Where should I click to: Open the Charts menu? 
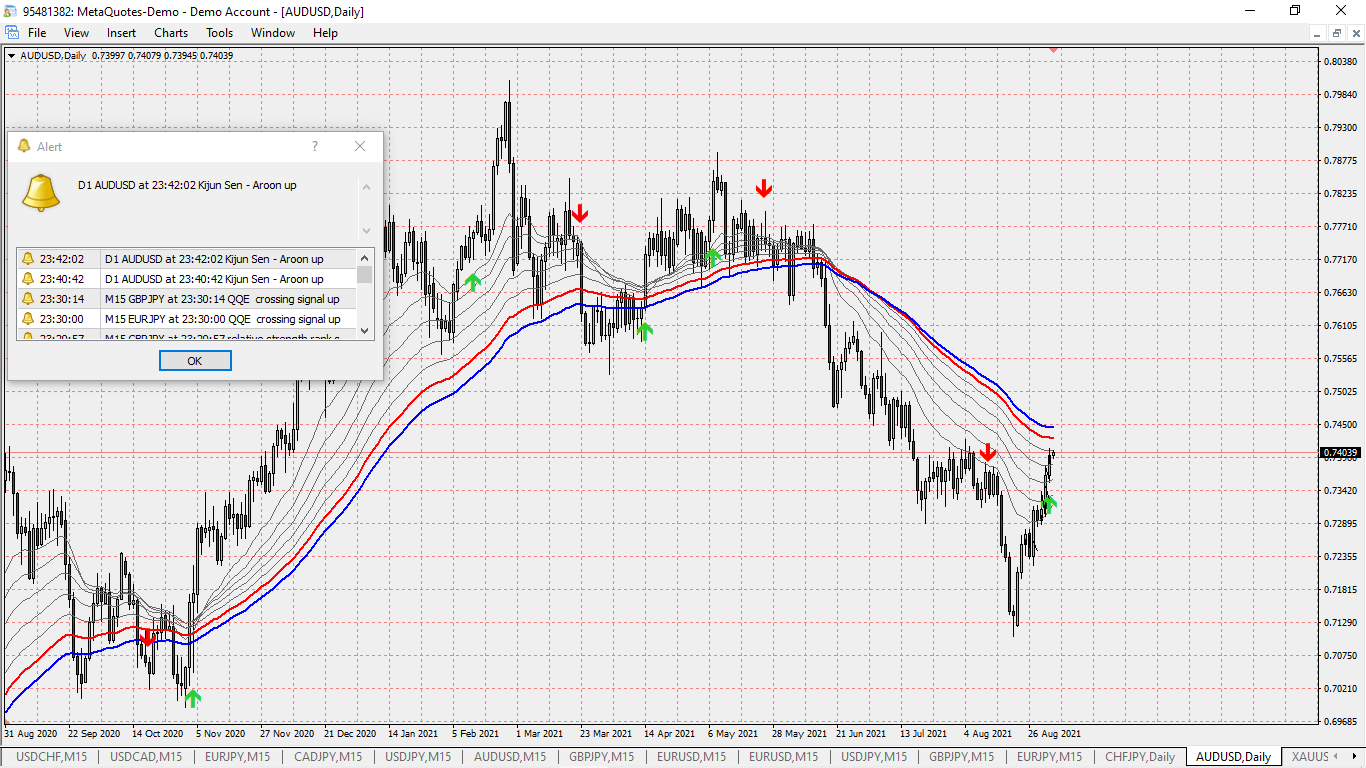[171, 33]
